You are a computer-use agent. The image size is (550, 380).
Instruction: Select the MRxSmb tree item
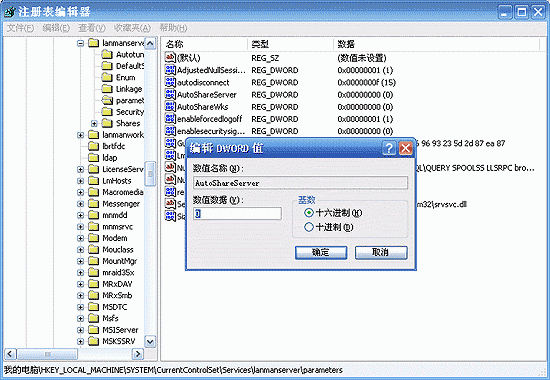[117, 295]
